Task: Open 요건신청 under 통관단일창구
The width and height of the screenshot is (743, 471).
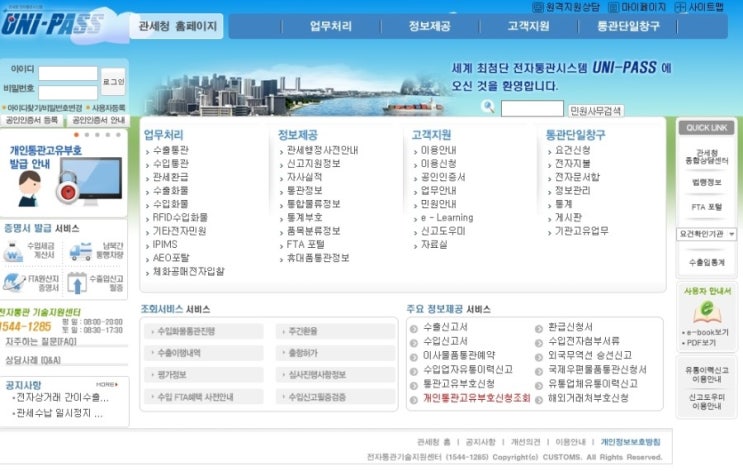Action: pyautogui.click(x=572, y=150)
